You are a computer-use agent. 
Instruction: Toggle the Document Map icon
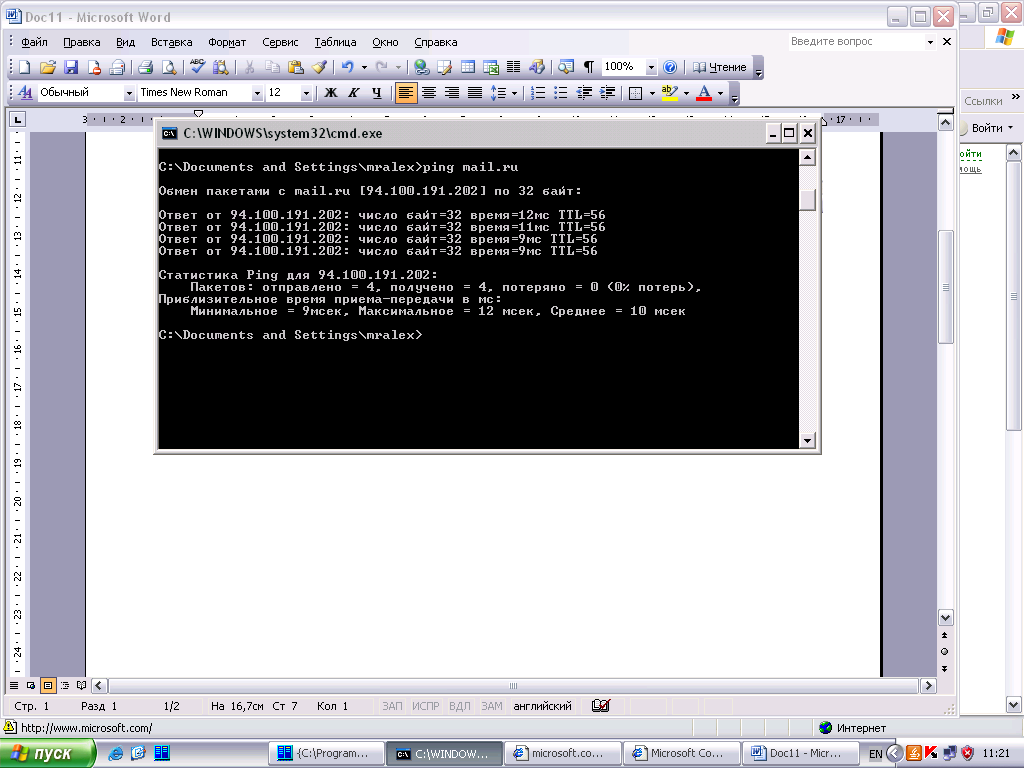pyautogui.click(x=566, y=67)
